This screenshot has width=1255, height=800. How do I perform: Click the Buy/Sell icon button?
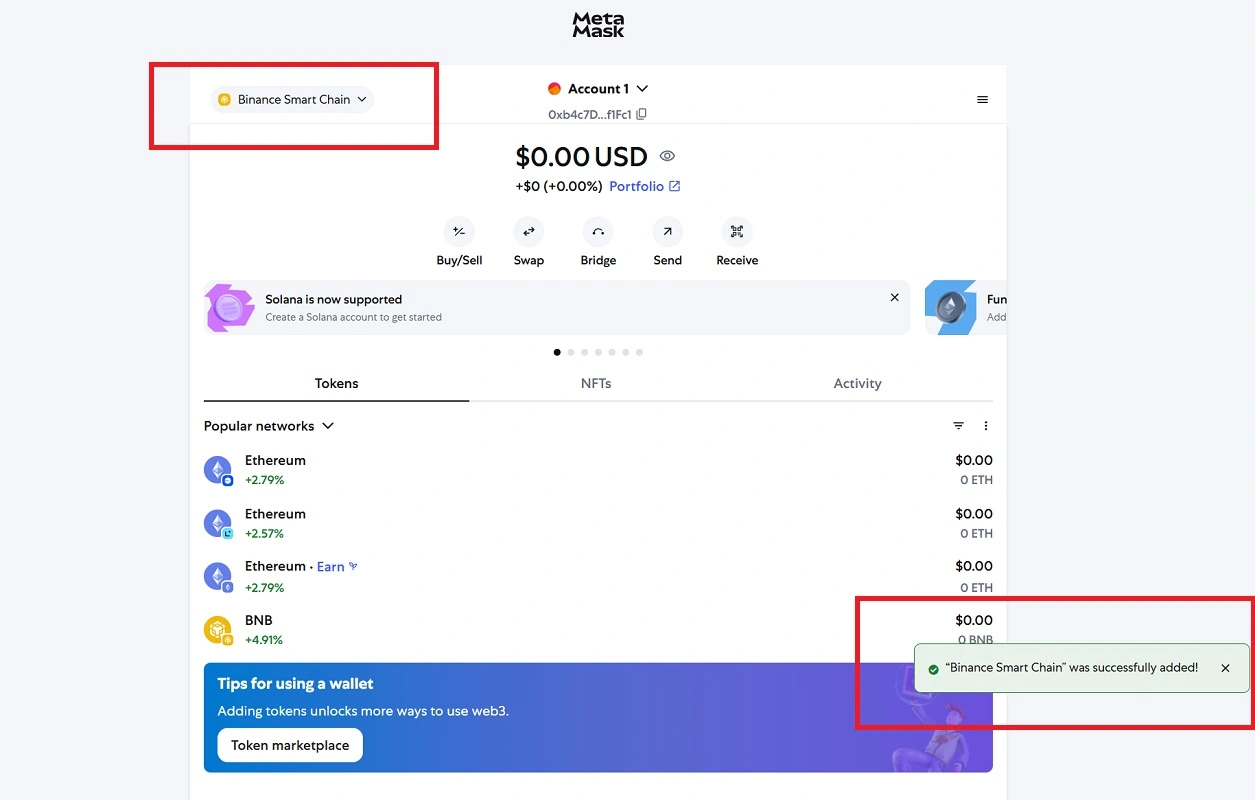click(459, 231)
